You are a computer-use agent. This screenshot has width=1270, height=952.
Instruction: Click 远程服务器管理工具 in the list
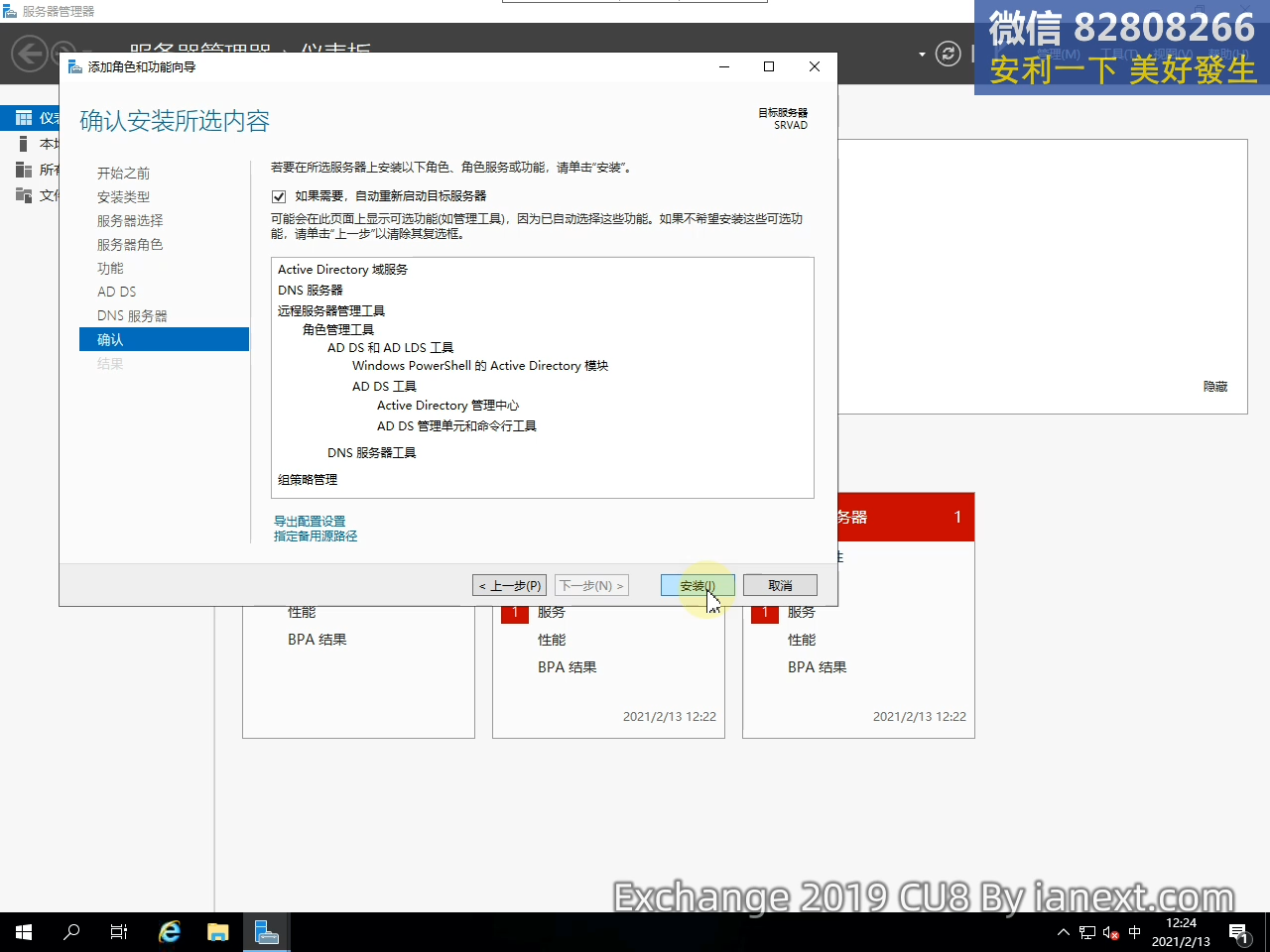[331, 311]
